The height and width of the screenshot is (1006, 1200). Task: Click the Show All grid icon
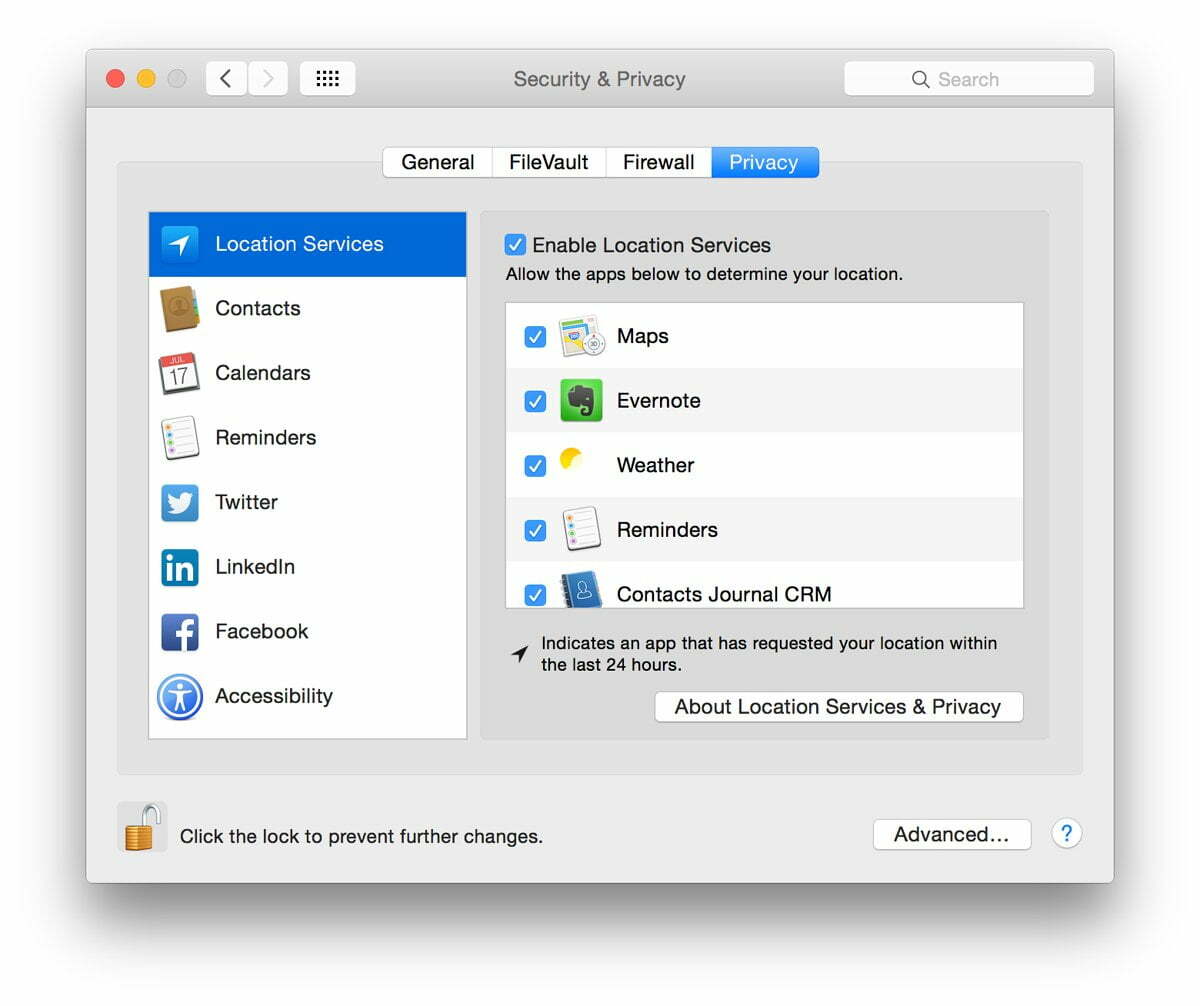pos(327,79)
